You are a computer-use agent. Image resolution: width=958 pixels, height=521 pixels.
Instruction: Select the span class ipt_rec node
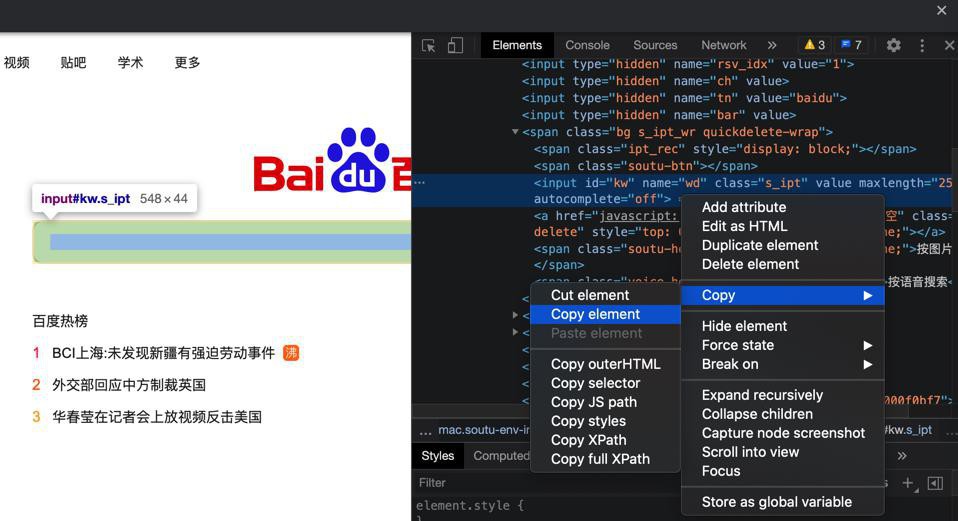click(x=725, y=149)
